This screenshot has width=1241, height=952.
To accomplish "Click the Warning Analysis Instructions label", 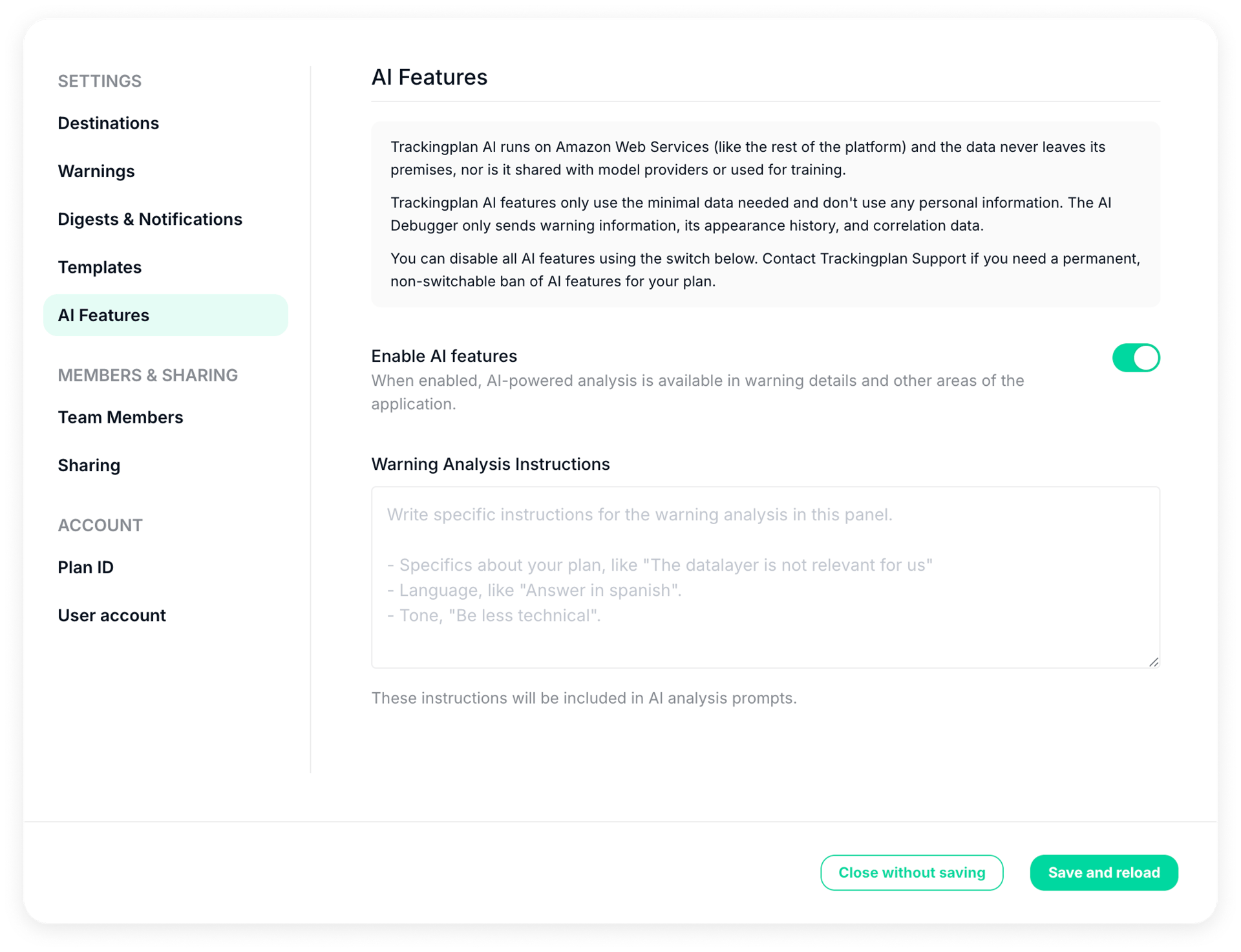I will 491,464.
